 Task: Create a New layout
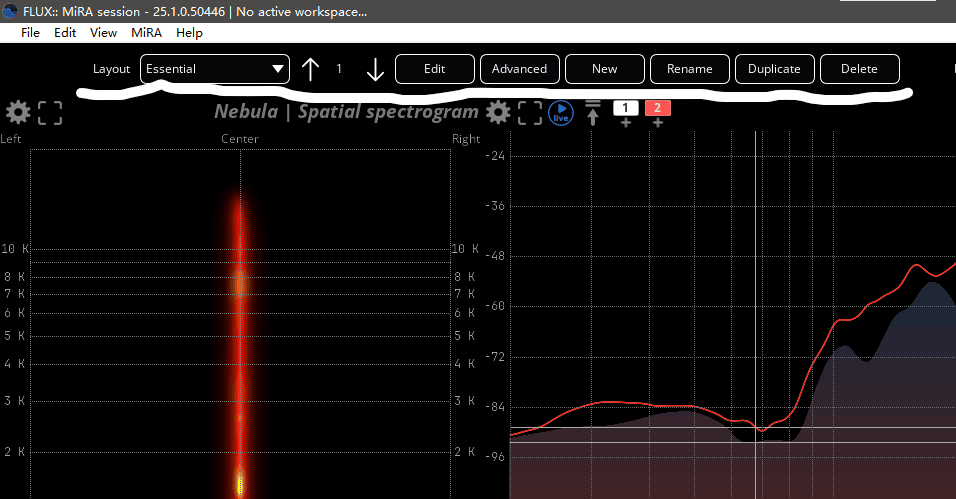point(605,69)
